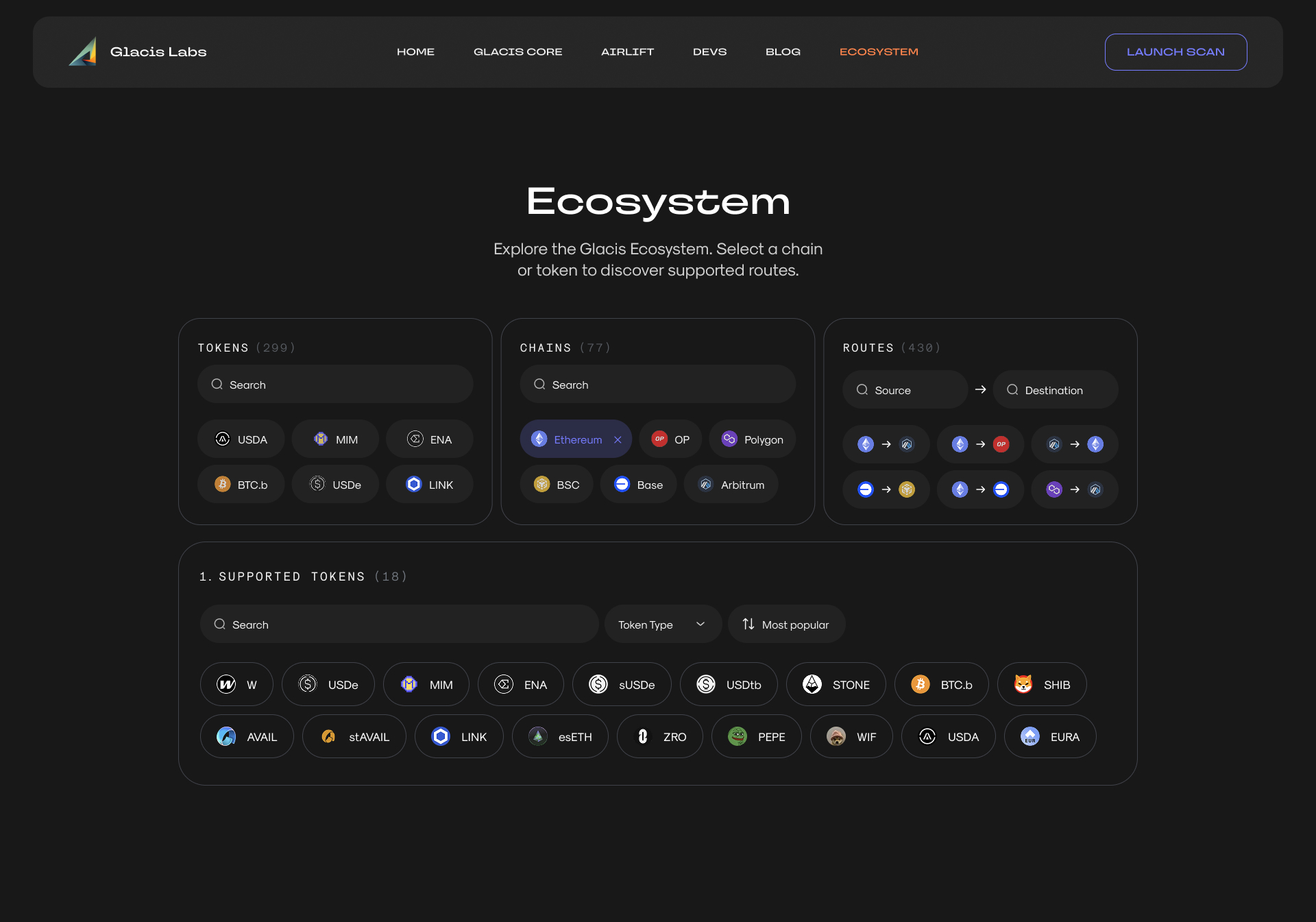Go to the Airlift nav page
Viewport: 1316px width, 922px height.
627,52
